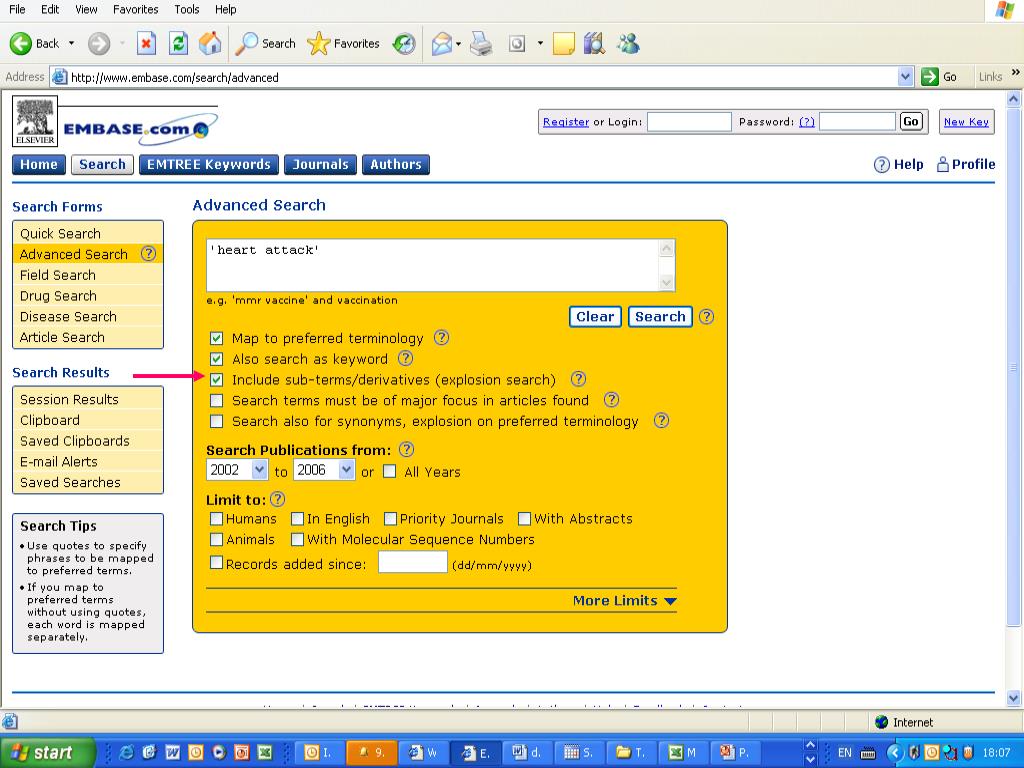Go to browser Home icon
Viewport: 1024px width, 768px height.
(x=210, y=44)
